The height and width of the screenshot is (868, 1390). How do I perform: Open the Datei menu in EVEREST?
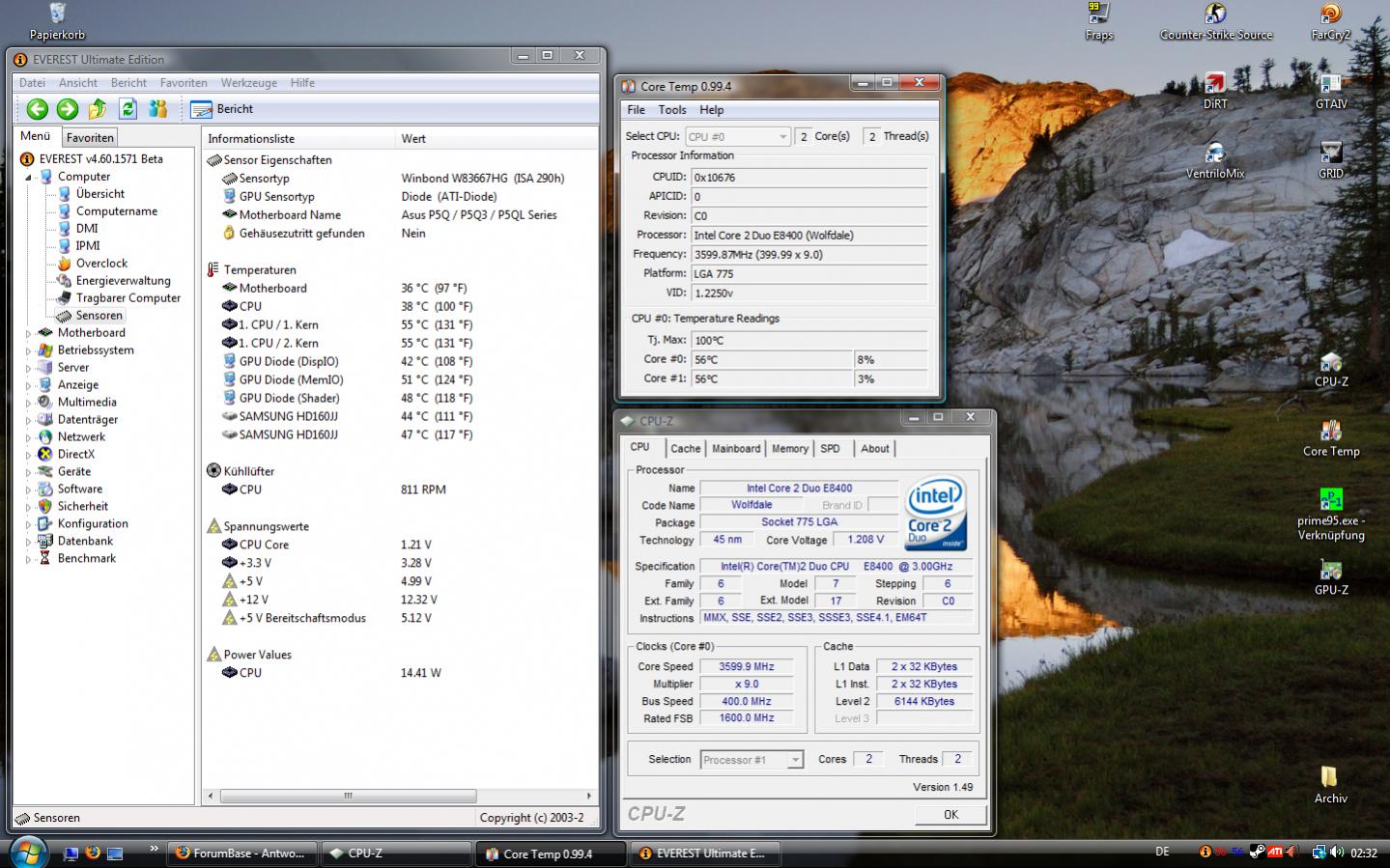coord(32,83)
